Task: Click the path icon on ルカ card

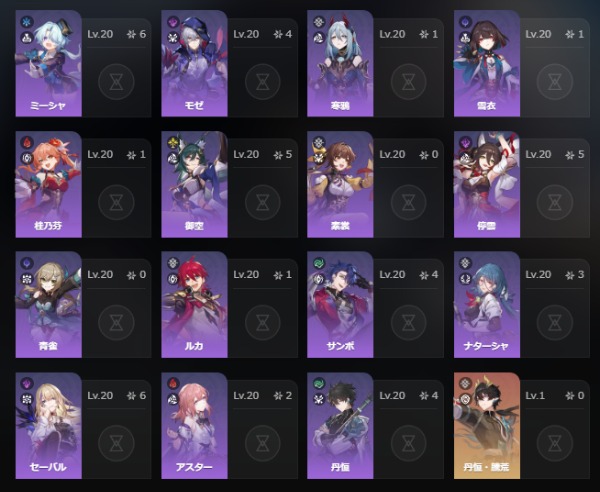Action: click(173, 279)
